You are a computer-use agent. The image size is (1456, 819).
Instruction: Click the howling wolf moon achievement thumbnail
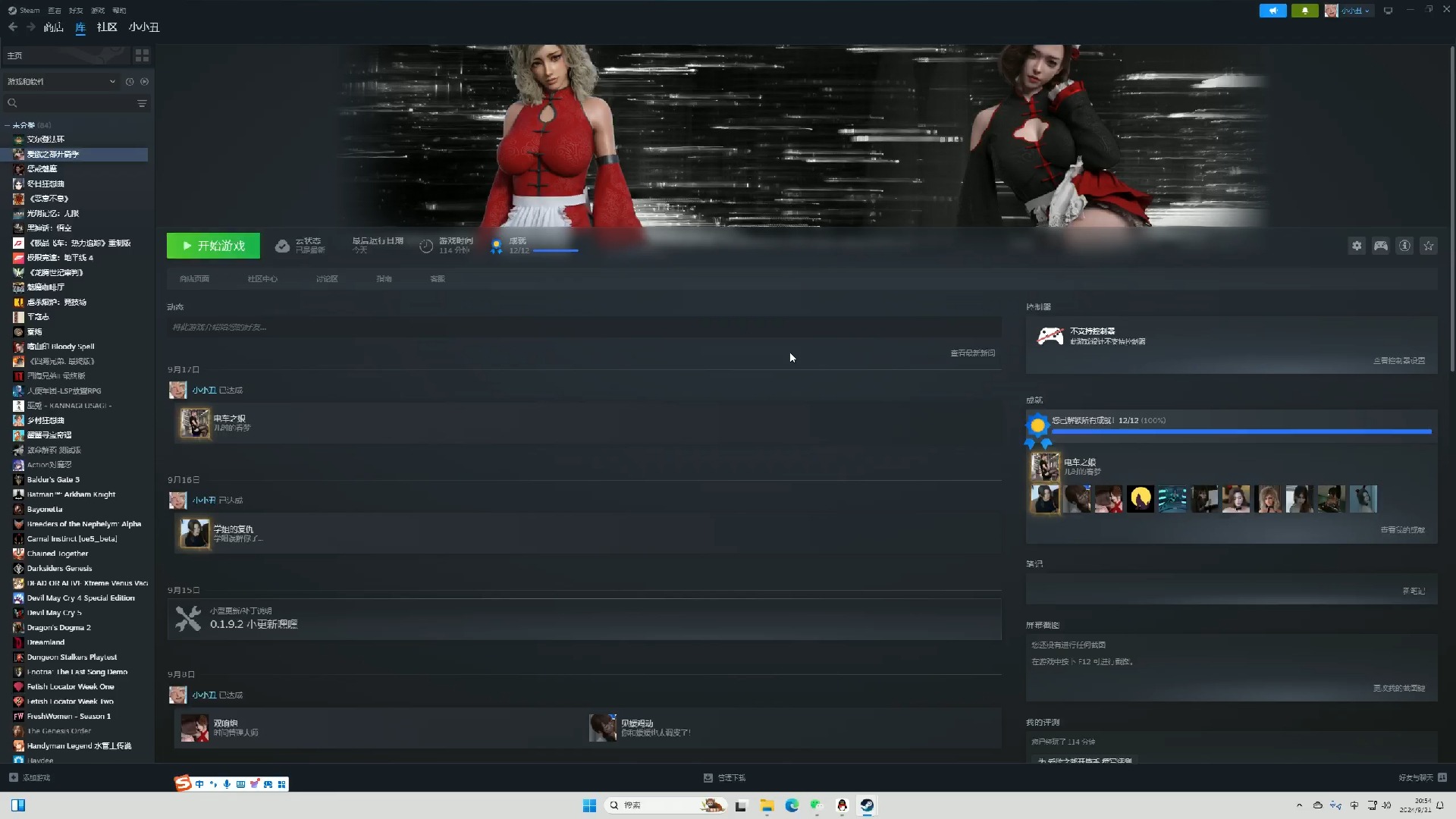(x=1141, y=499)
